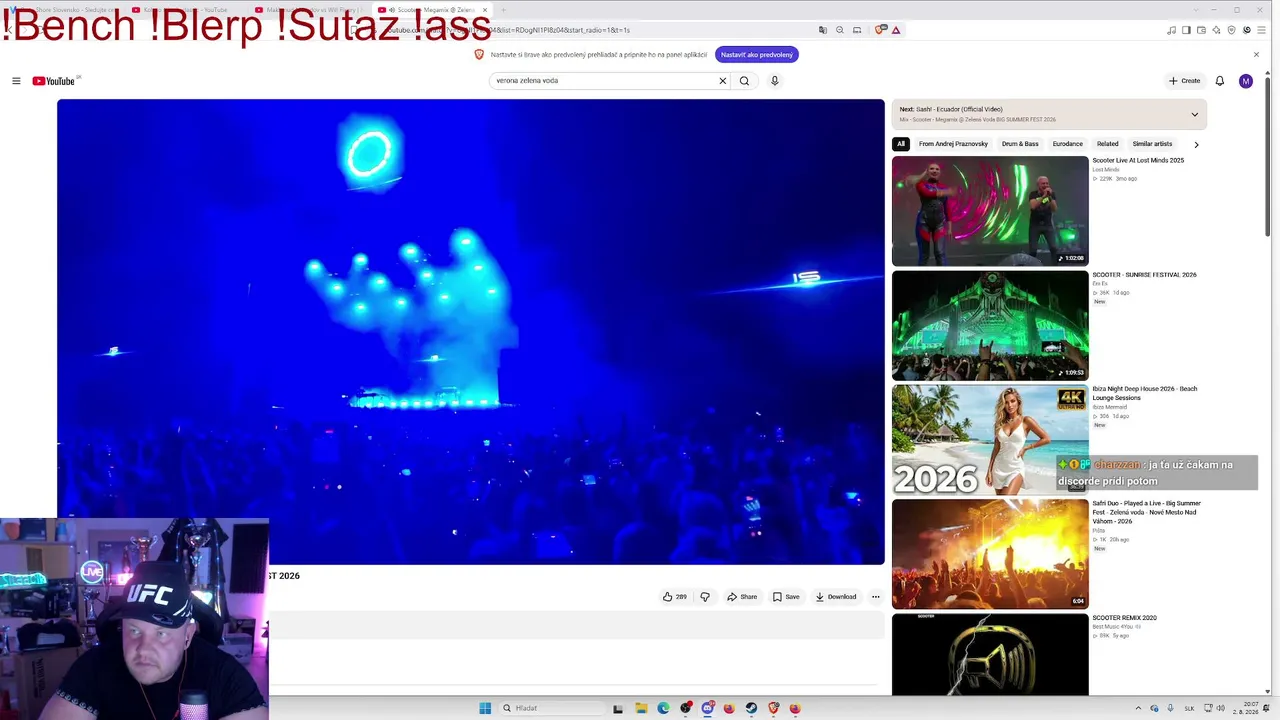Open the SCOOTER REMIX 2020 thumbnail

(990, 655)
